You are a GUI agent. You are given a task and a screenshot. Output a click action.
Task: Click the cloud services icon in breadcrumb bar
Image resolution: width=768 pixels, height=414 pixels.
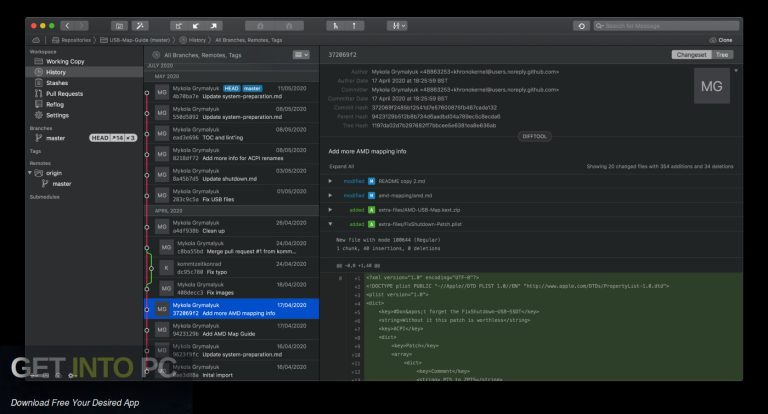(36, 39)
